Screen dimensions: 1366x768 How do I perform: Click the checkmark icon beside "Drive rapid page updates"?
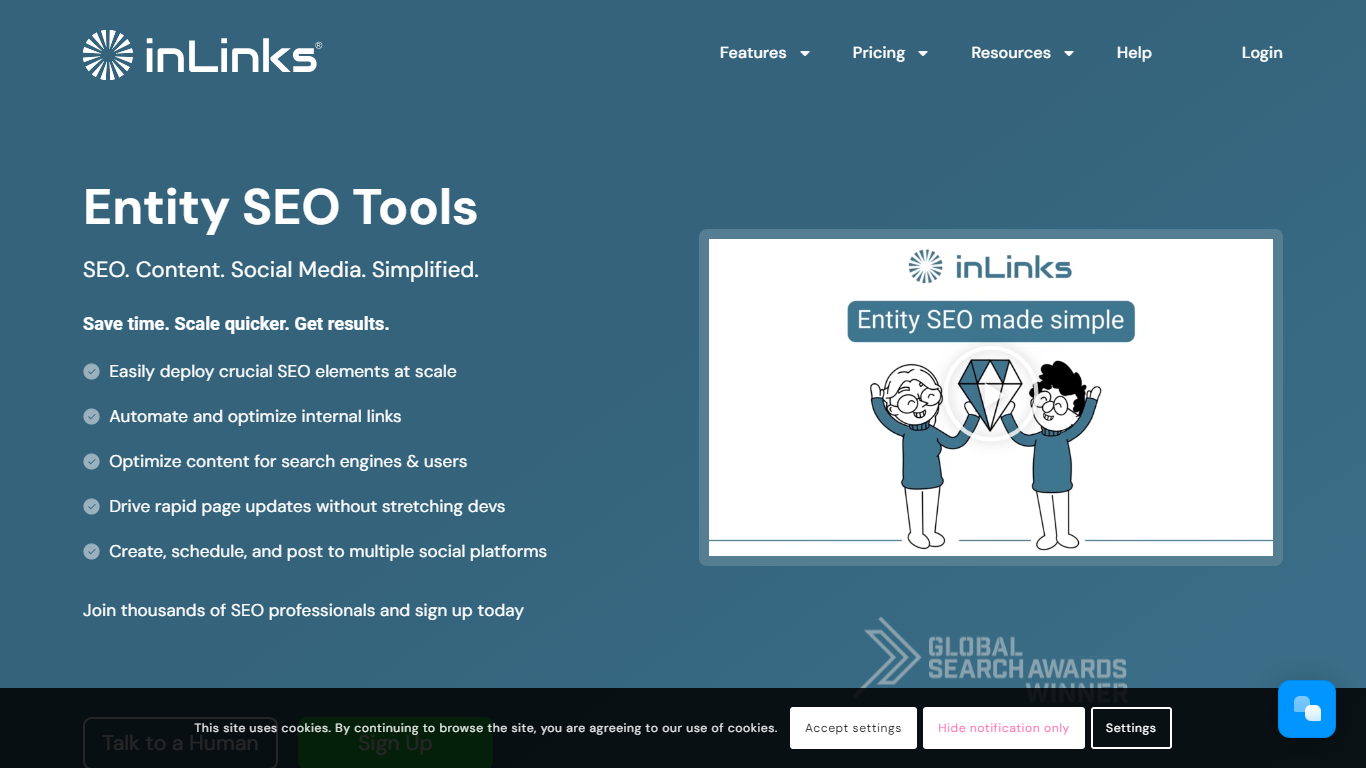(x=91, y=506)
